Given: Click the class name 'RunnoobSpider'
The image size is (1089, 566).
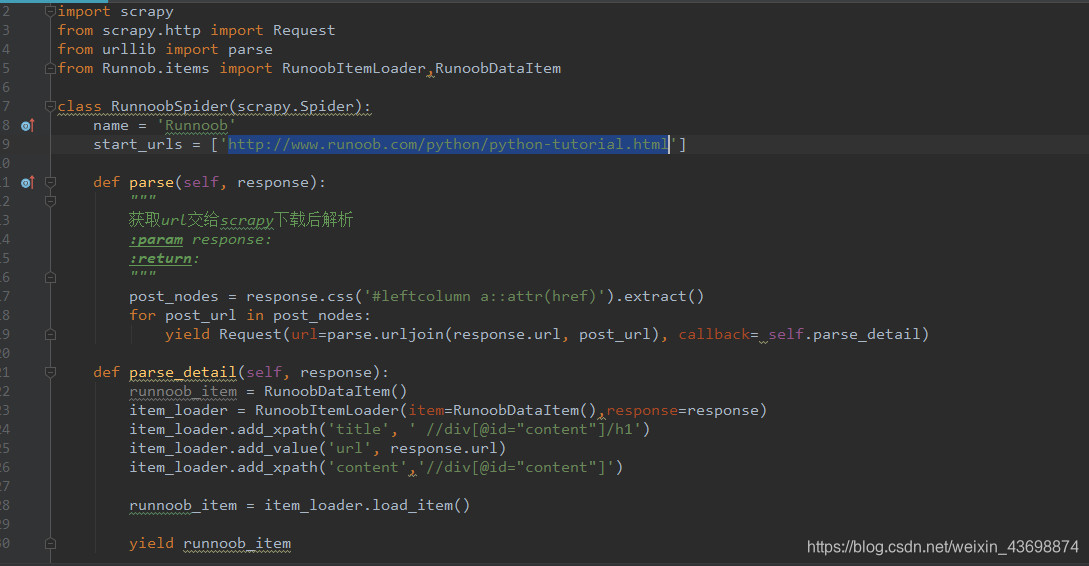Looking at the screenshot, I should pos(169,106).
